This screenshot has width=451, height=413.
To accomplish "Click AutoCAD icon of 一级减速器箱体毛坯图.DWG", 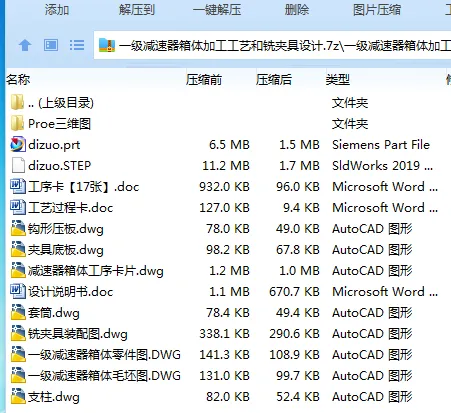I will 18,376.
